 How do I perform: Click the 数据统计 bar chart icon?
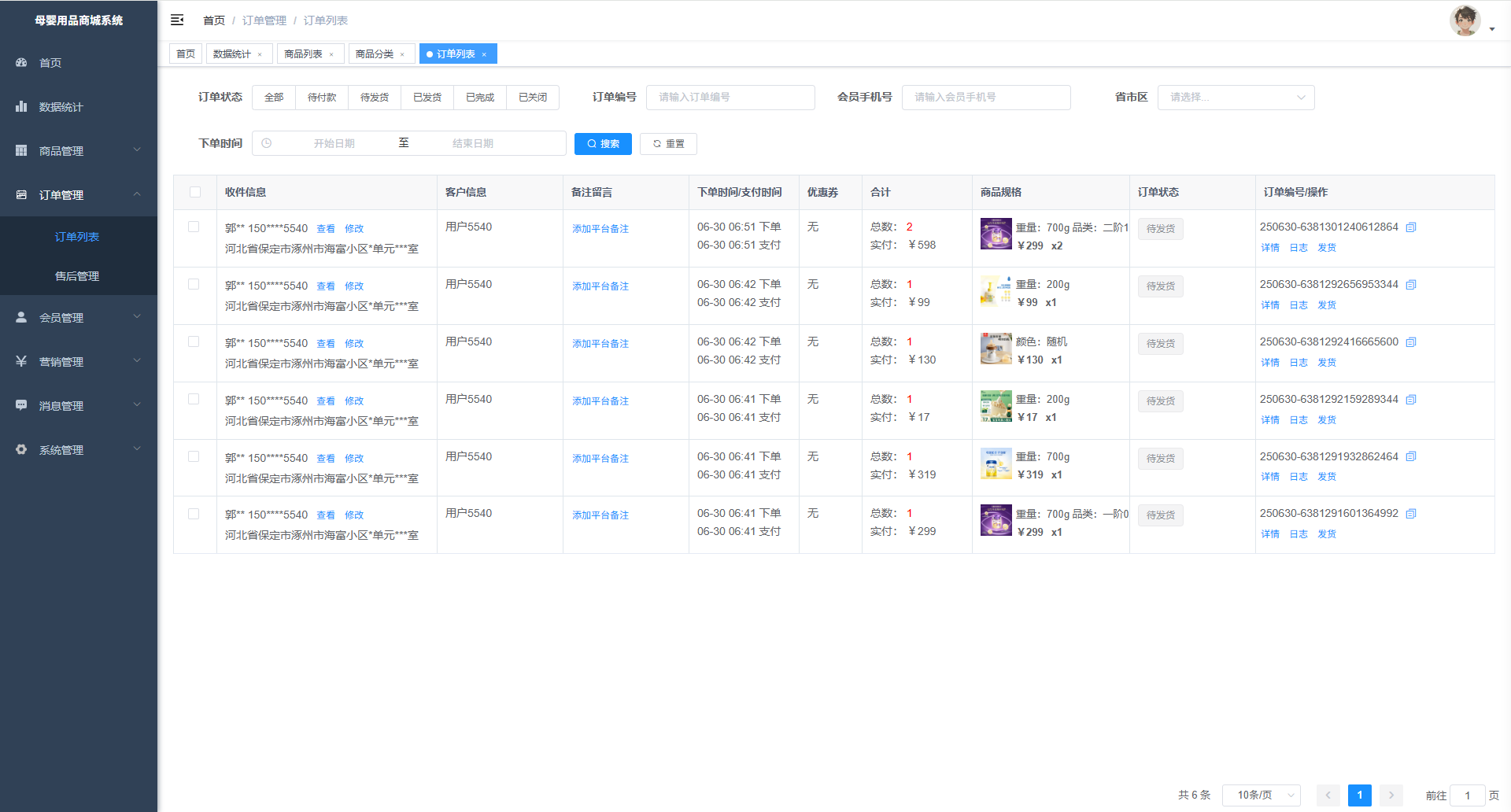21,106
